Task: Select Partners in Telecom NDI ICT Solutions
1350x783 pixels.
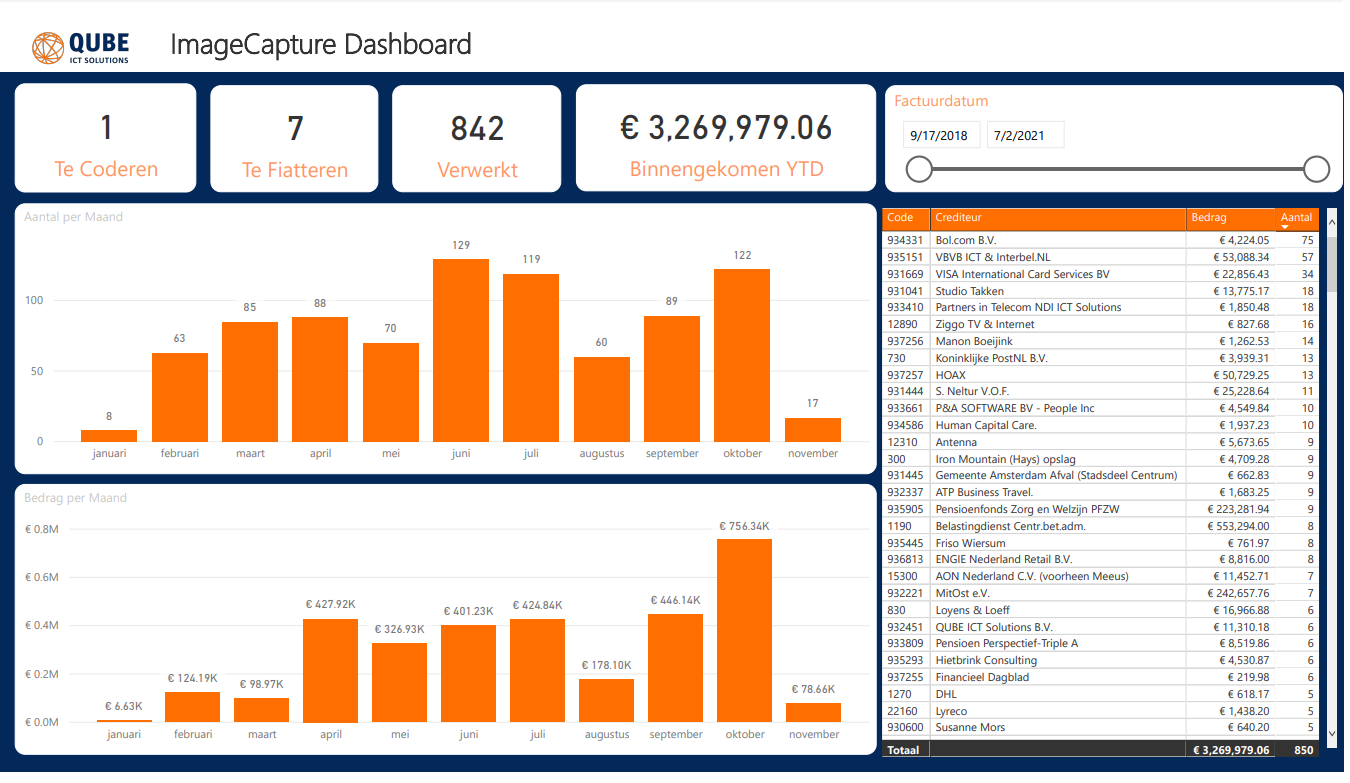Action: pos(1100,307)
